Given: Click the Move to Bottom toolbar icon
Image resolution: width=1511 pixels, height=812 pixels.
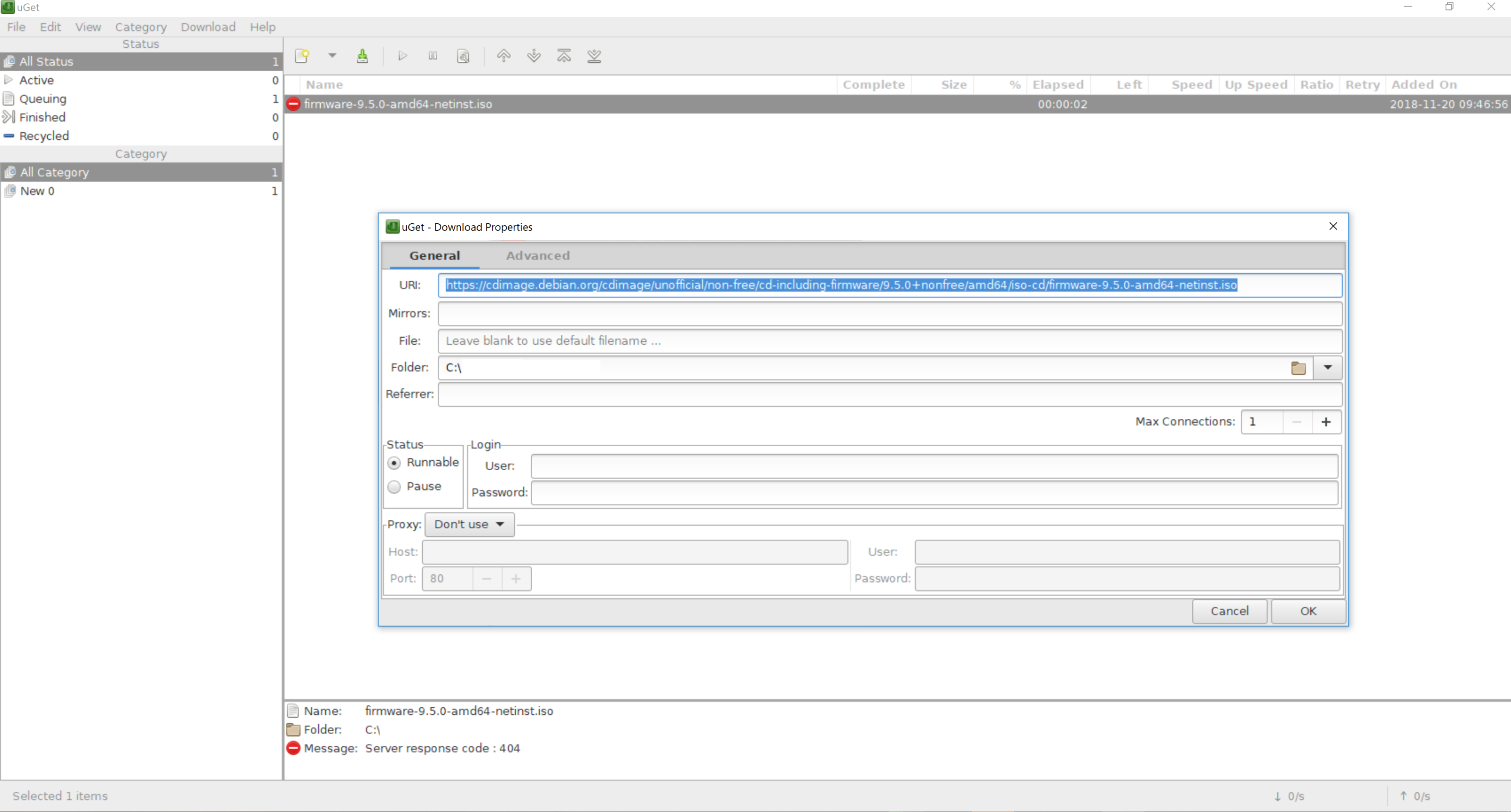Looking at the screenshot, I should click(594, 56).
